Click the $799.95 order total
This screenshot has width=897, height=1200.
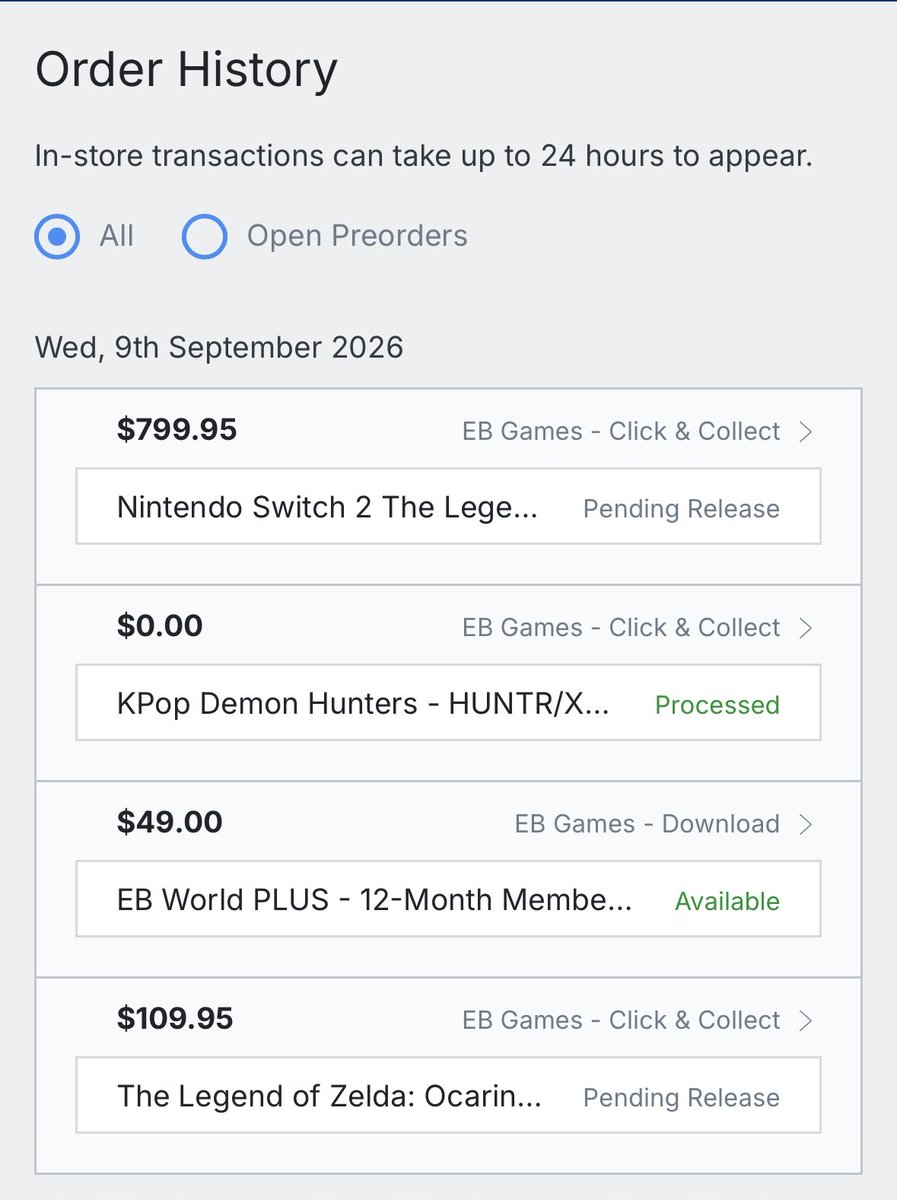tap(177, 430)
